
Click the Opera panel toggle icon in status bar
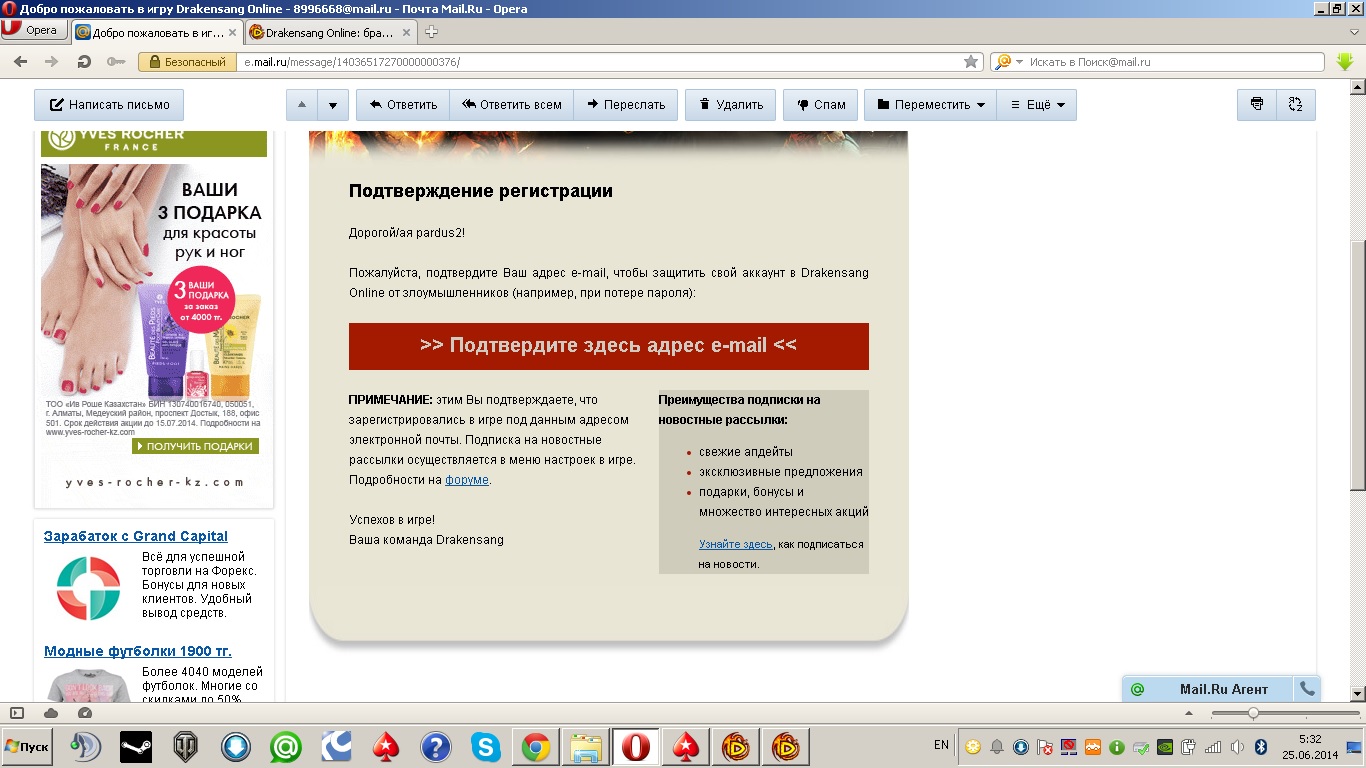[x=17, y=713]
